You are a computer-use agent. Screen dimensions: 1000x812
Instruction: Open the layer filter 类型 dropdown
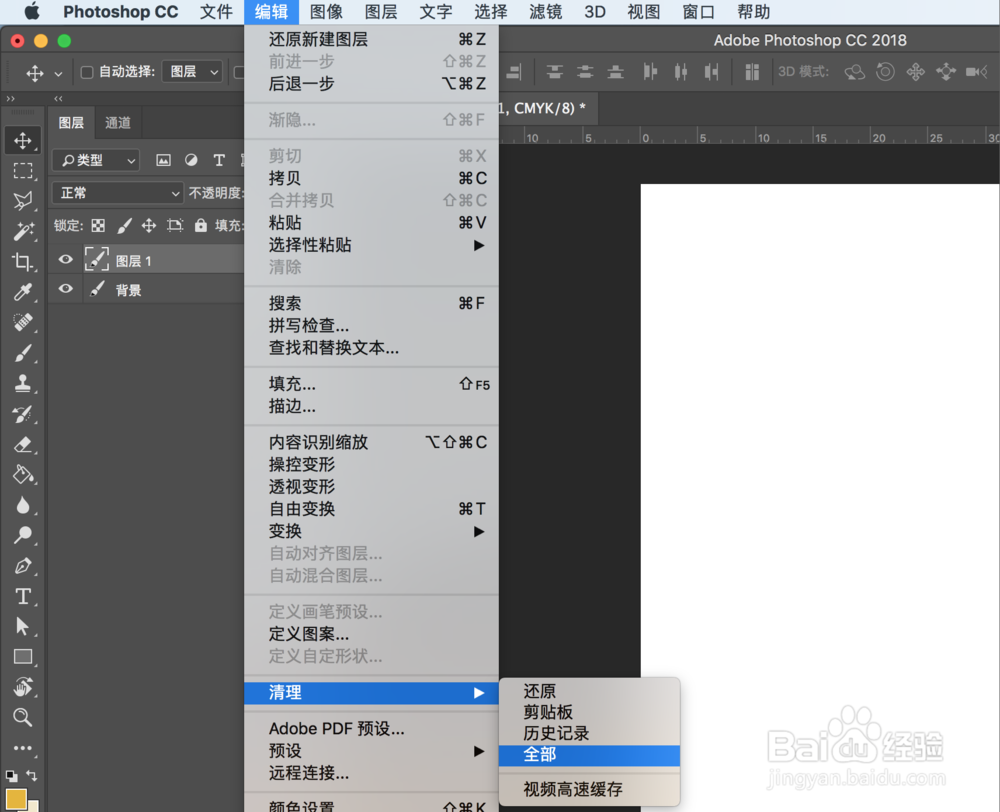tap(96, 160)
